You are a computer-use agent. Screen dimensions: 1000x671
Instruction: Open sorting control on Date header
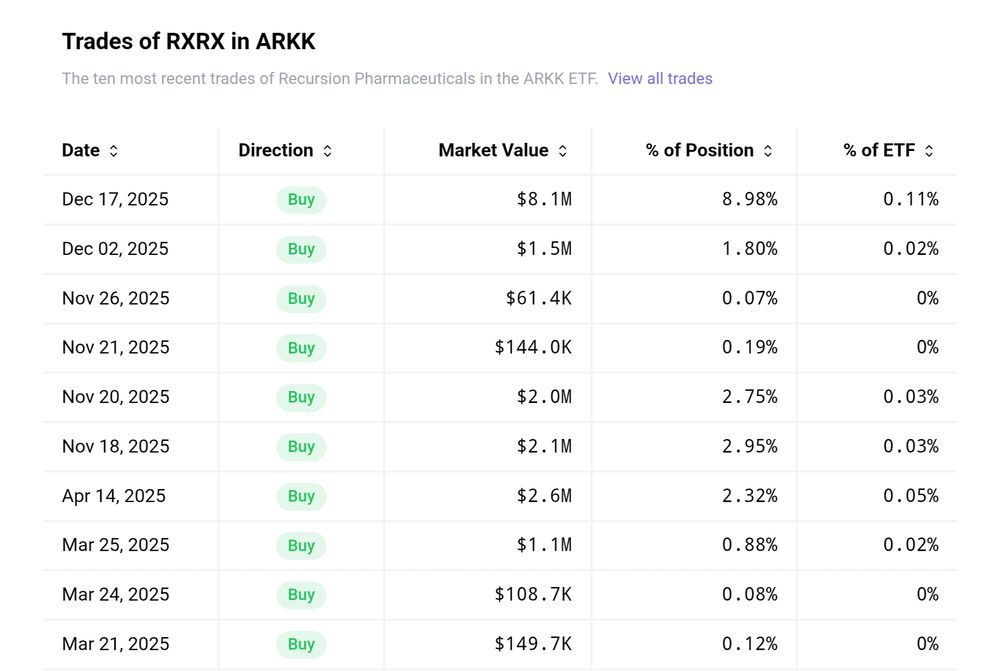pyautogui.click(x=112, y=150)
